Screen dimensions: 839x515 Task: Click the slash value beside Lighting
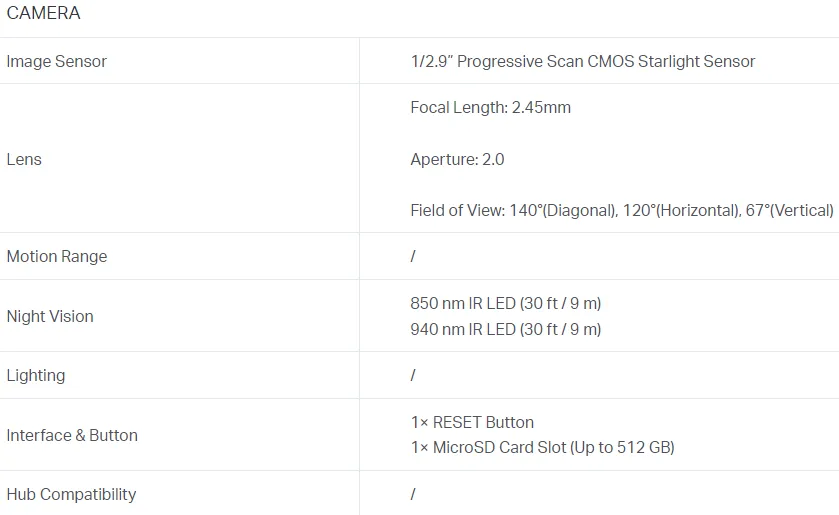coord(413,375)
